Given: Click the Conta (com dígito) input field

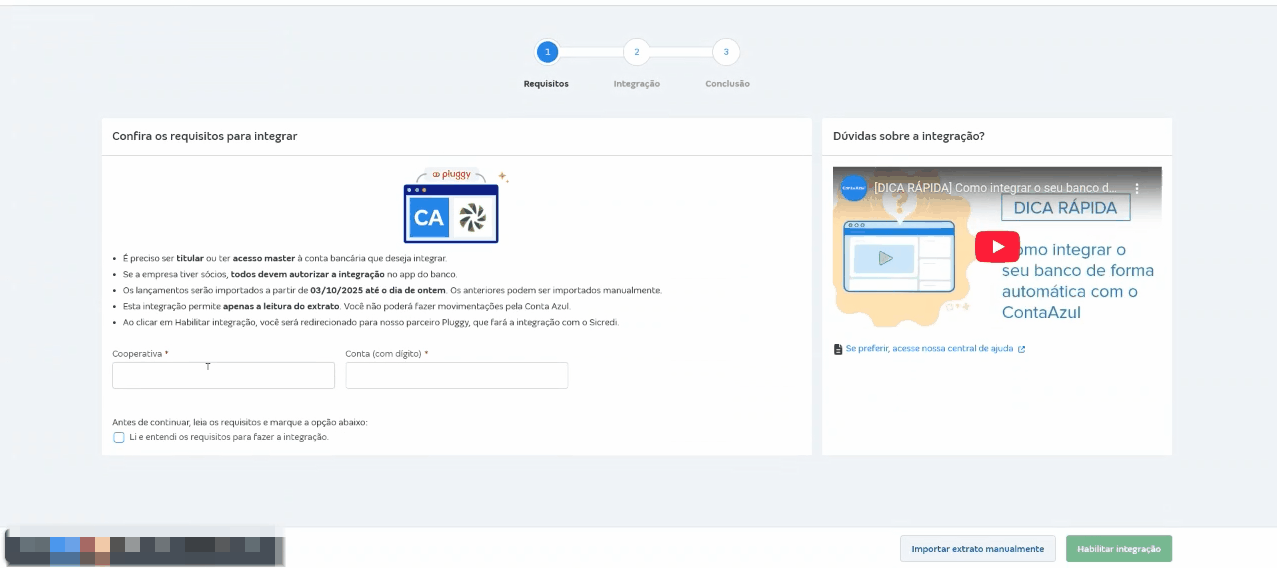Looking at the screenshot, I should tap(456, 376).
